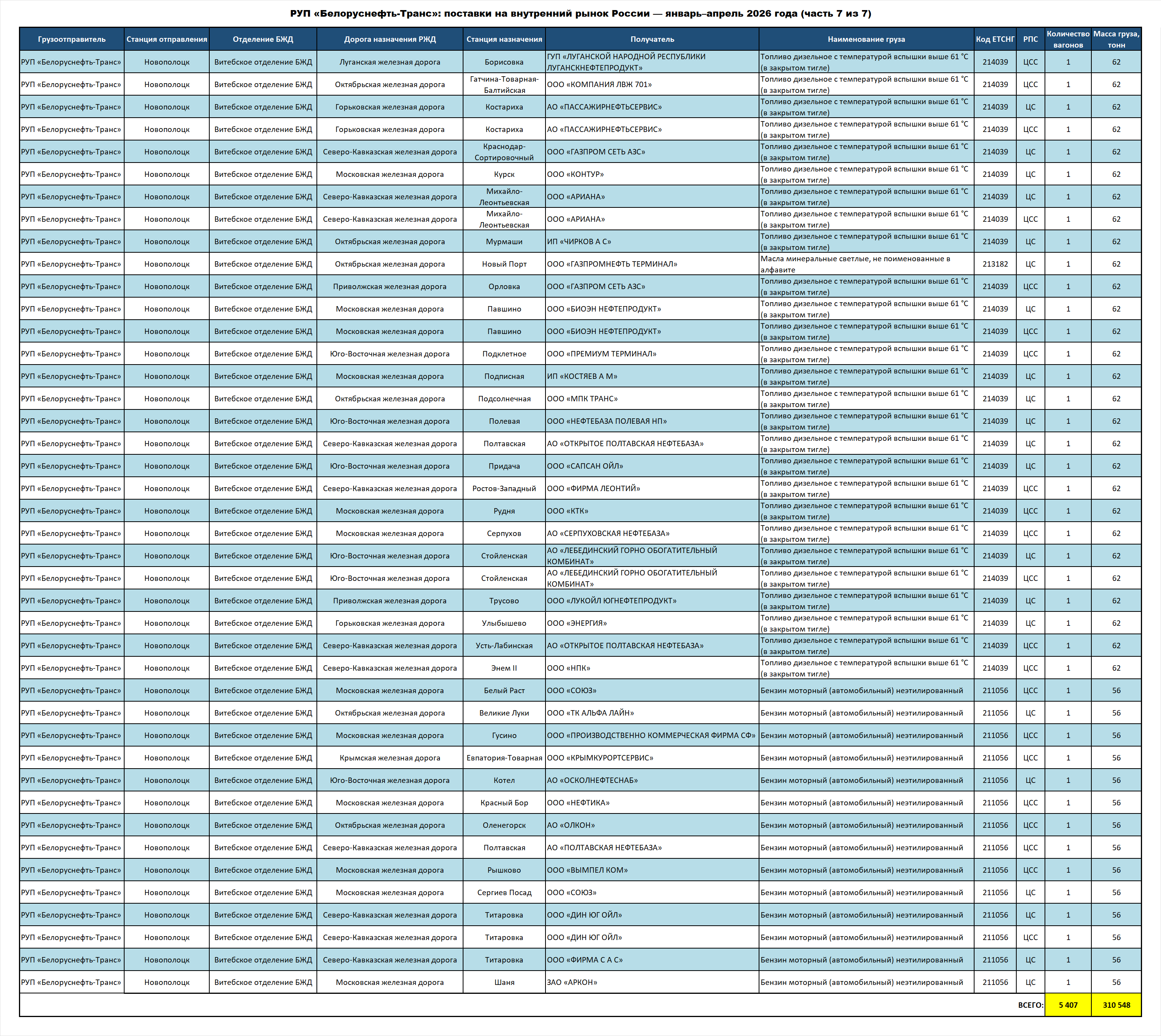Select recipient ООО «ГАЗПРОМНЕФТЬ ТЕРМИНАЛ»

tap(652, 264)
